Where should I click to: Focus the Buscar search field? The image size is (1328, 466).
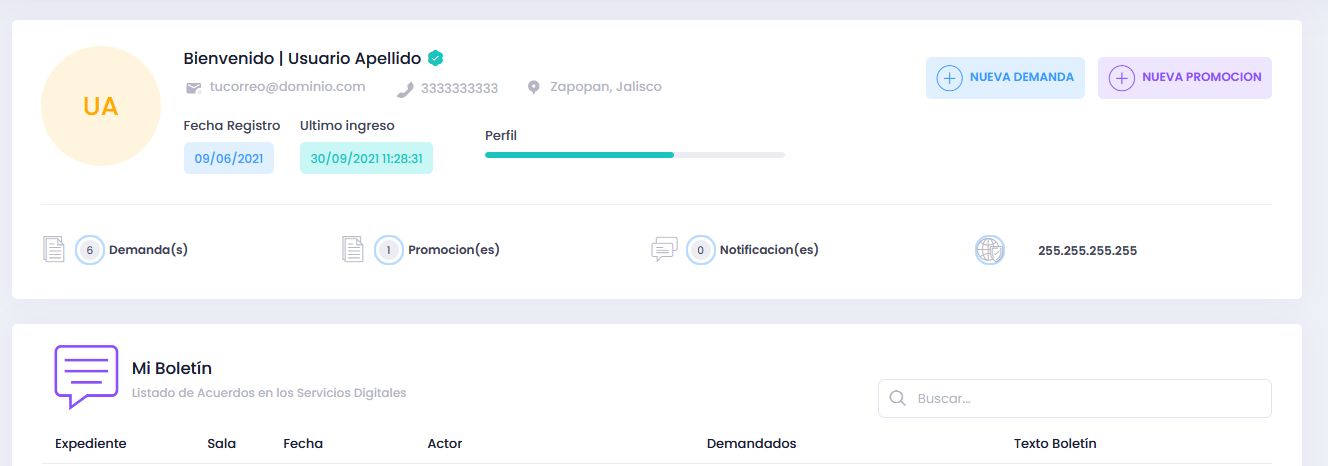[1085, 398]
